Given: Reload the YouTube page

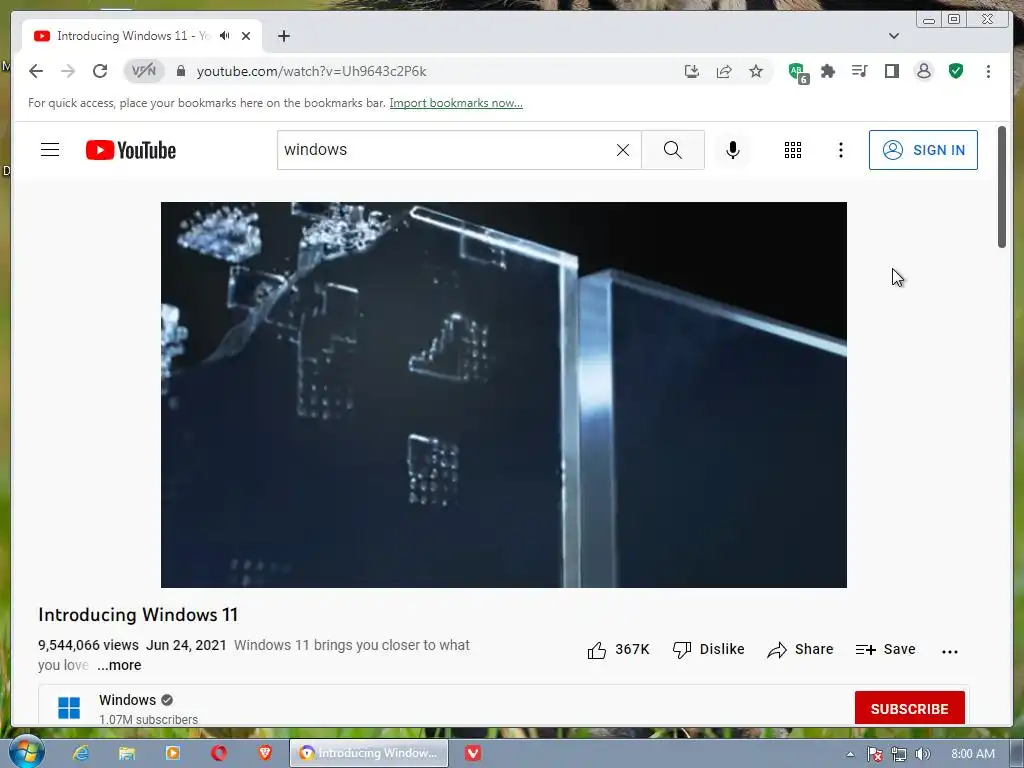Looking at the screenshot, I should [100, 71].
